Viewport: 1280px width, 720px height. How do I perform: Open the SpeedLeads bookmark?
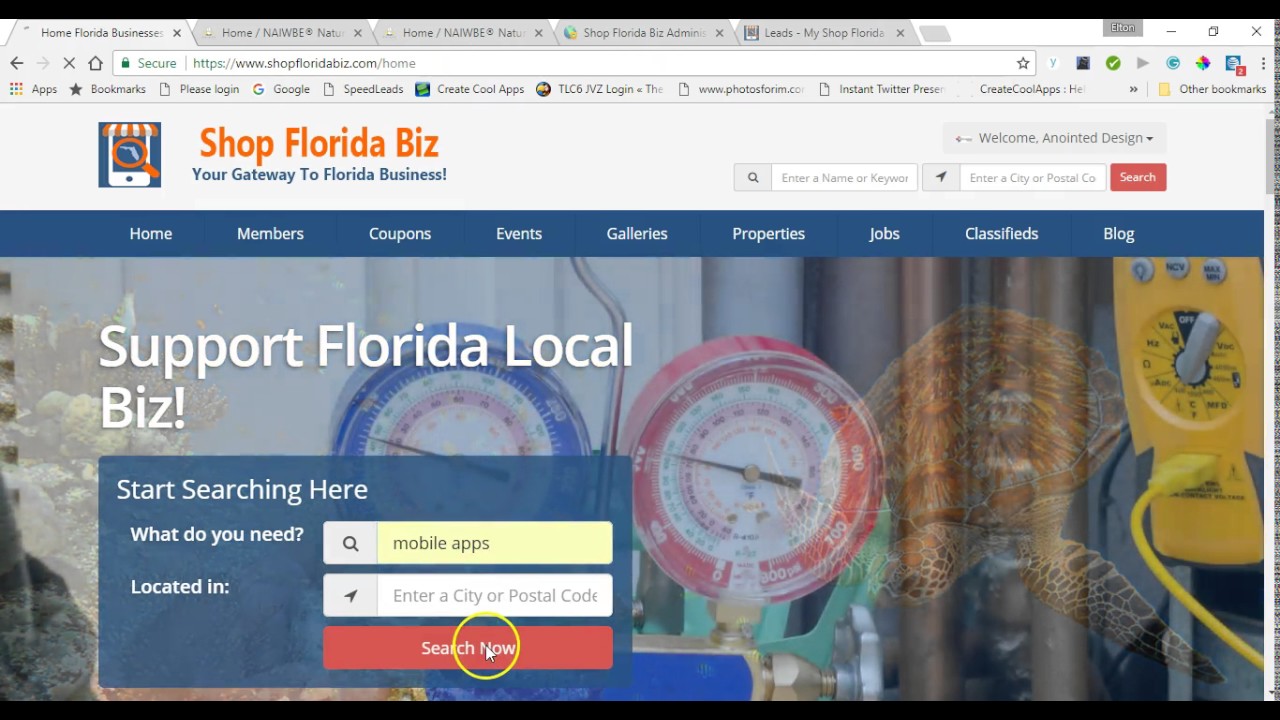[x=363, y=89]
